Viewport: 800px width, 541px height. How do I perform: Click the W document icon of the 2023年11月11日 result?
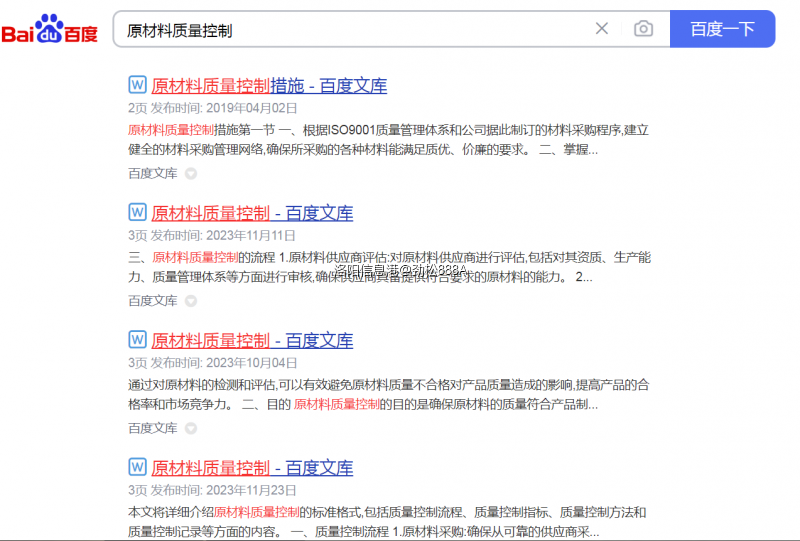(138, 212)
